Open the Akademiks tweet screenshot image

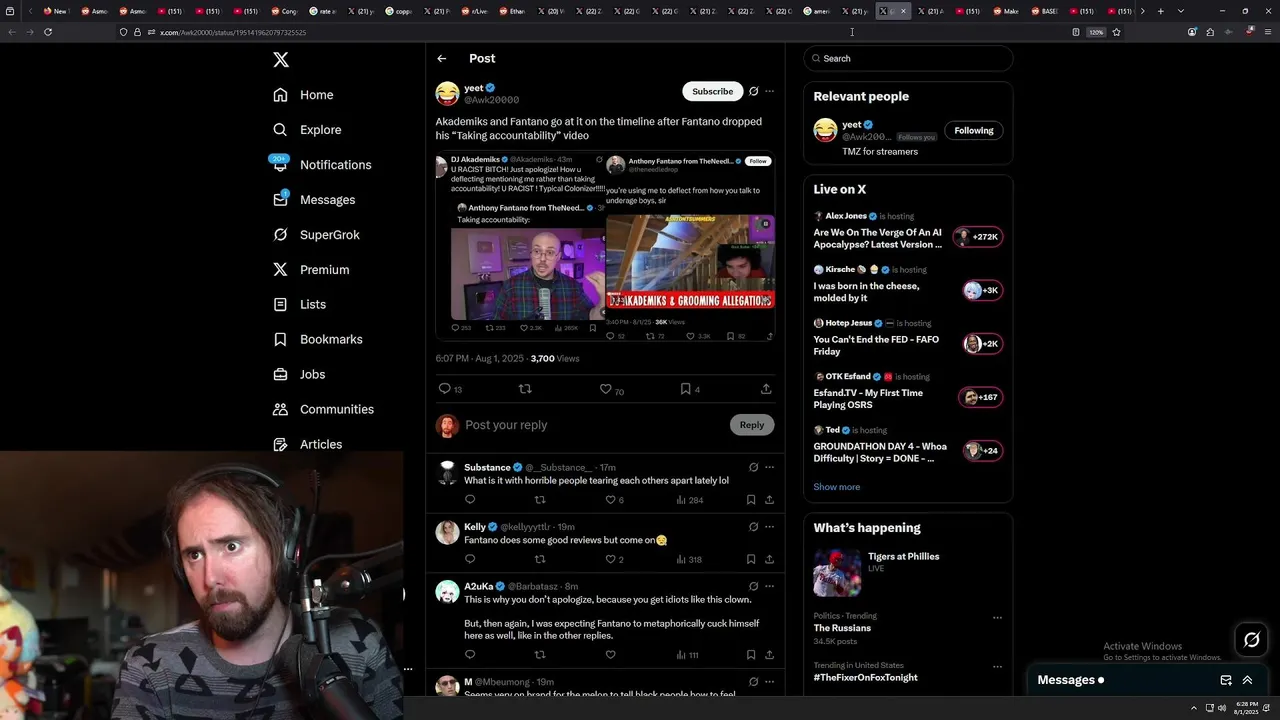click(x=520, y=246)
